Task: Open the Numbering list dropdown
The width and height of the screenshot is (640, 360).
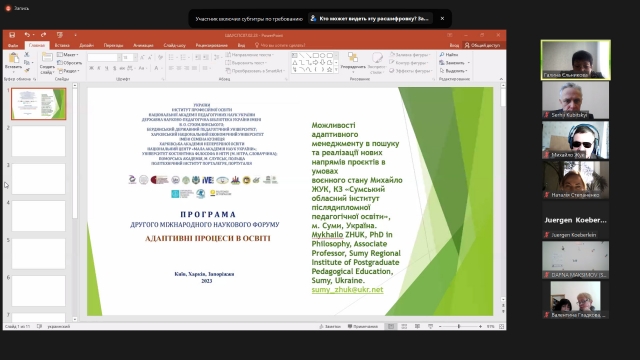Action: [x=185, y=58]
